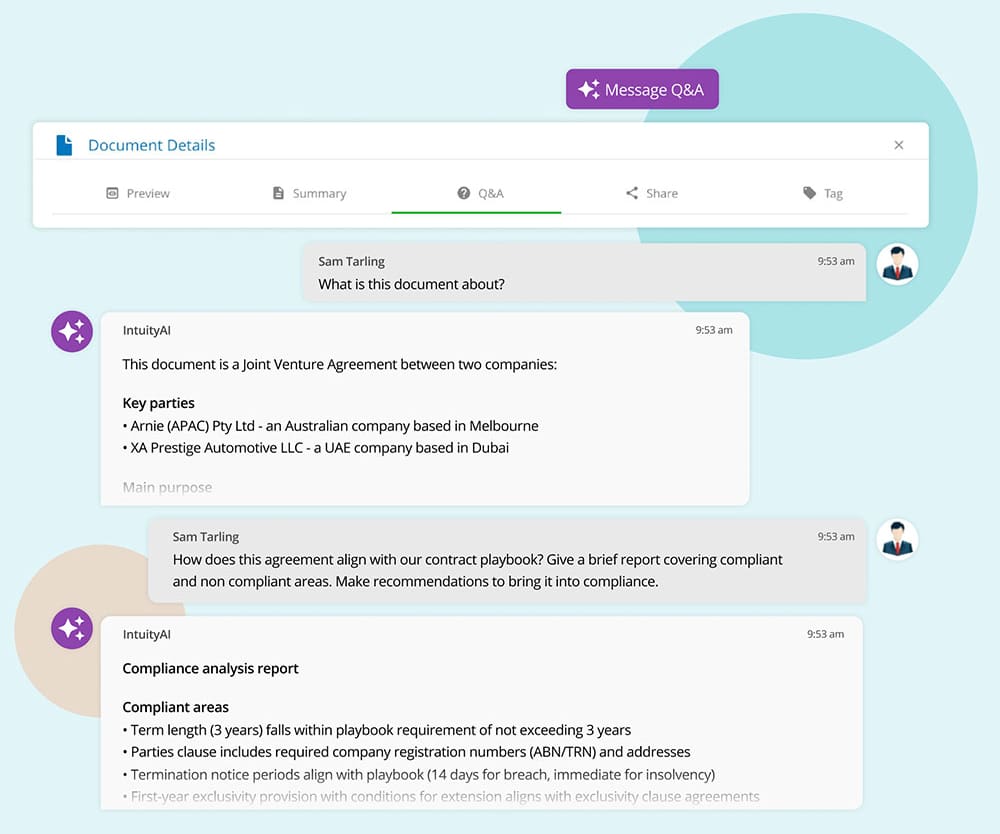The width and height of the screenshot is (1000, 834).
Task: Close the Document Details panel
Action: pyautogui.click(x=898, y=145)
